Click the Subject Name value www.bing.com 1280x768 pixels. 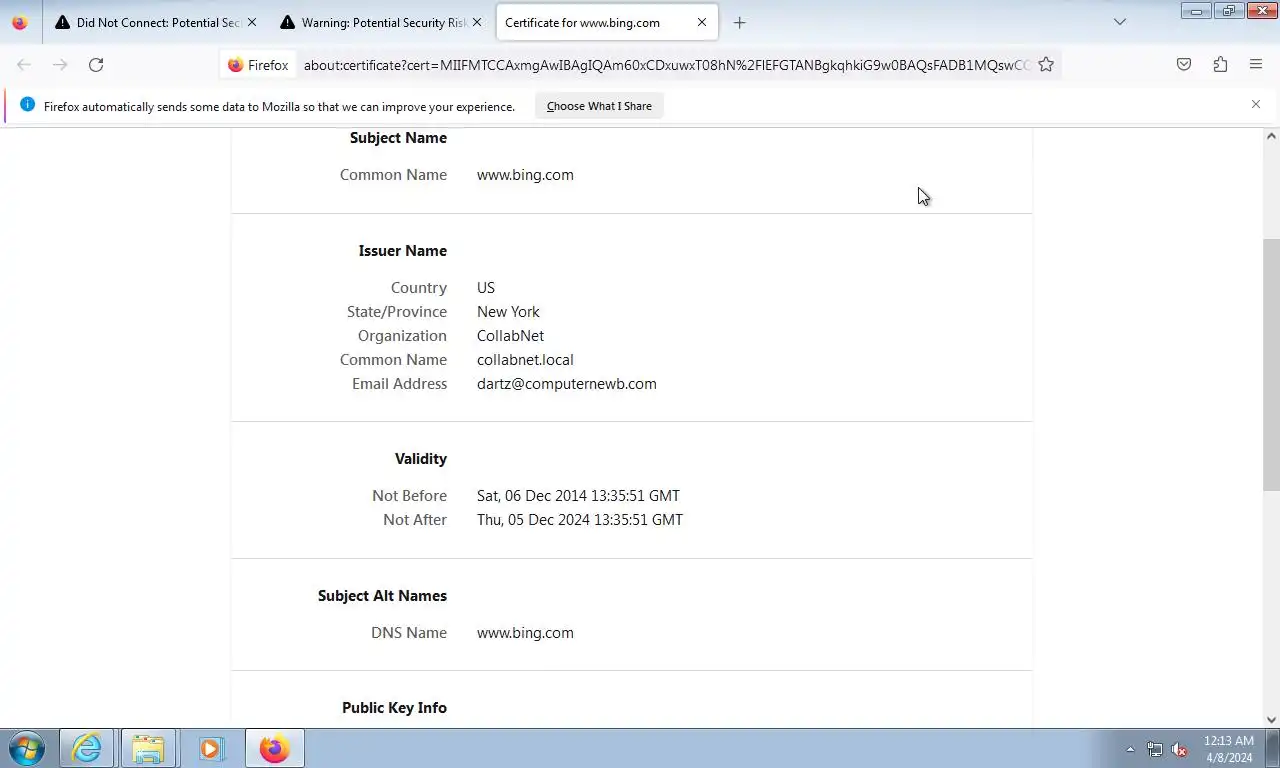click(x=525, y=175)
